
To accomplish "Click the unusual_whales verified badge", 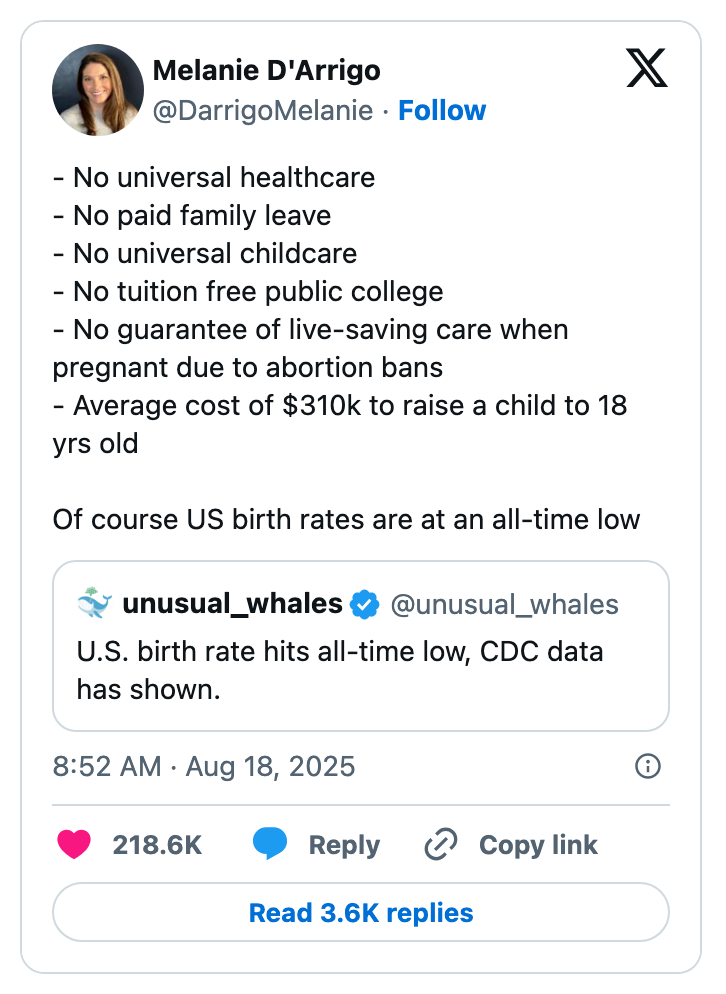I will (365, 604).
